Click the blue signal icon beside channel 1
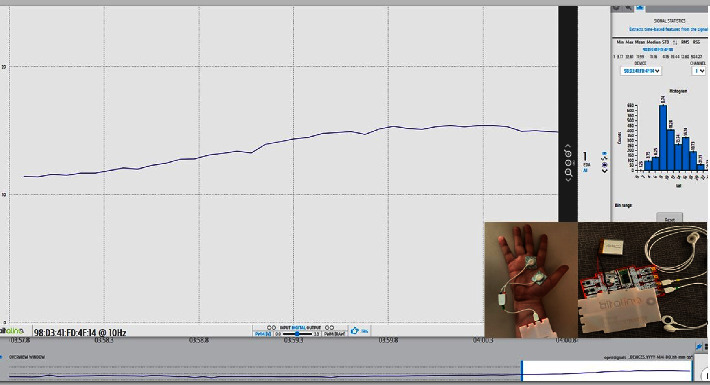 604,154
